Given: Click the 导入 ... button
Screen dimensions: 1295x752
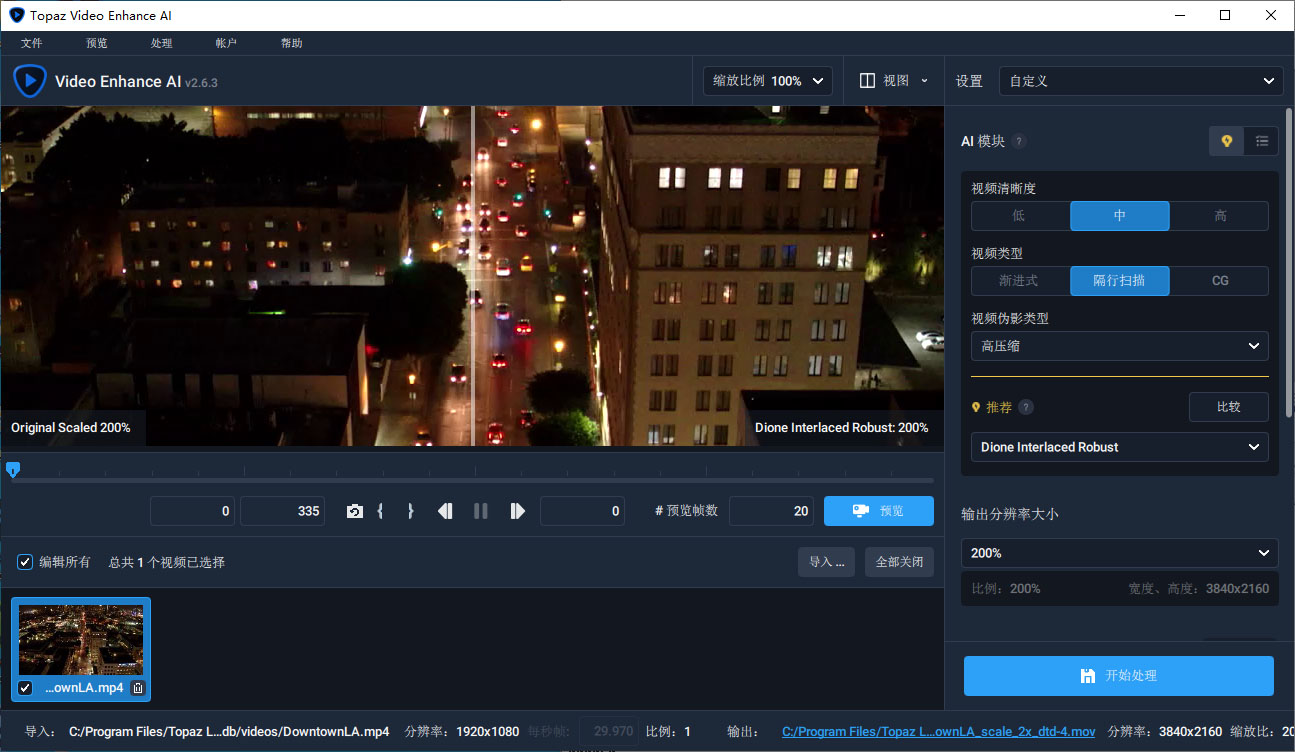Looking at the screenshot, I should (x=827, y=562).
